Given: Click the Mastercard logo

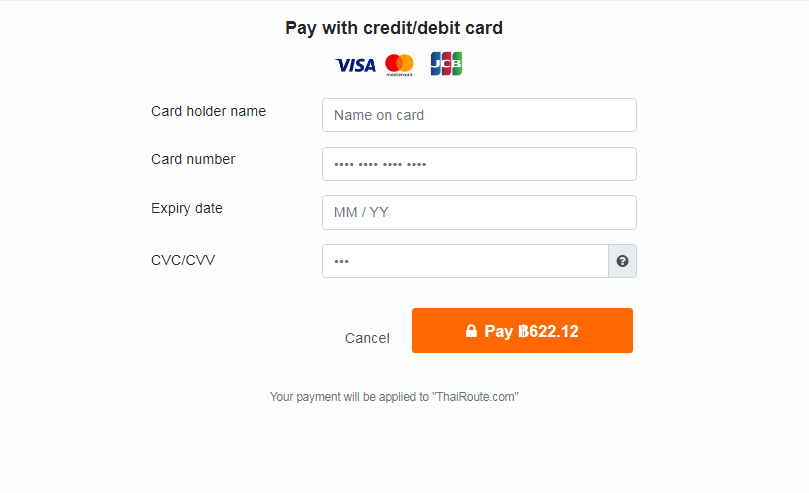Looking at the screenshot, I should (x=399, y=64).
